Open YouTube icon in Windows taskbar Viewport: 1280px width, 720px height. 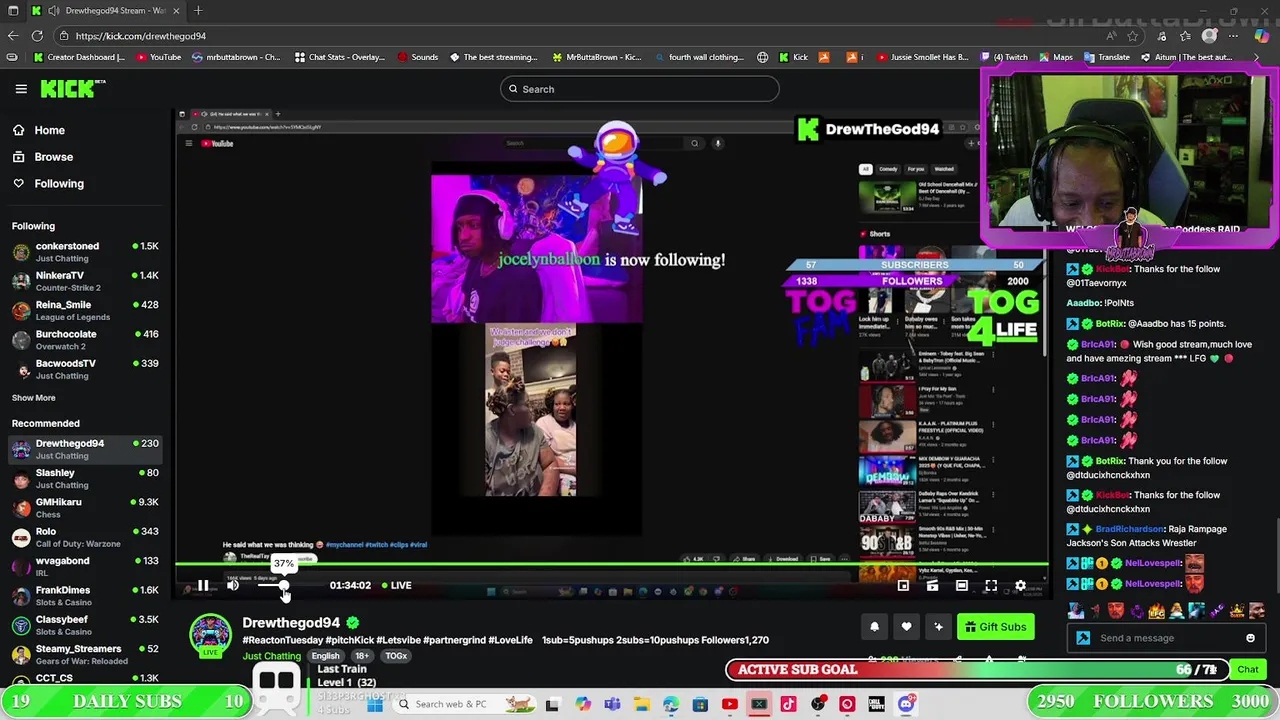(x=729, y=704)
